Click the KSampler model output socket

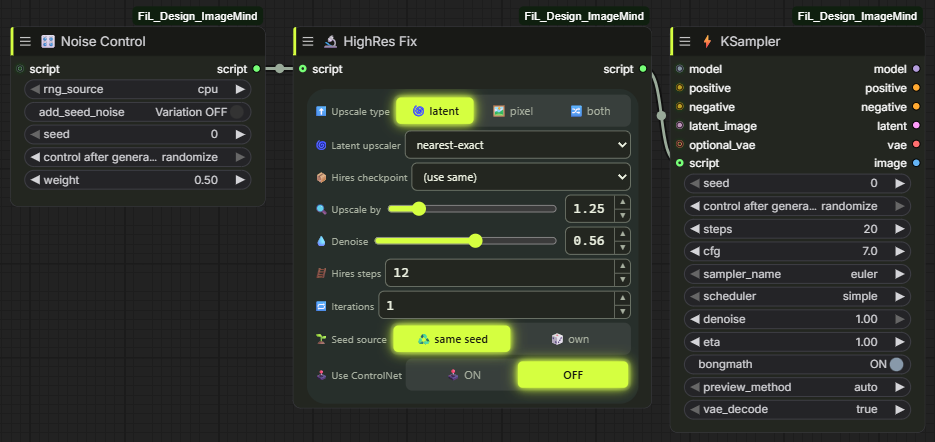pos(917,69)
